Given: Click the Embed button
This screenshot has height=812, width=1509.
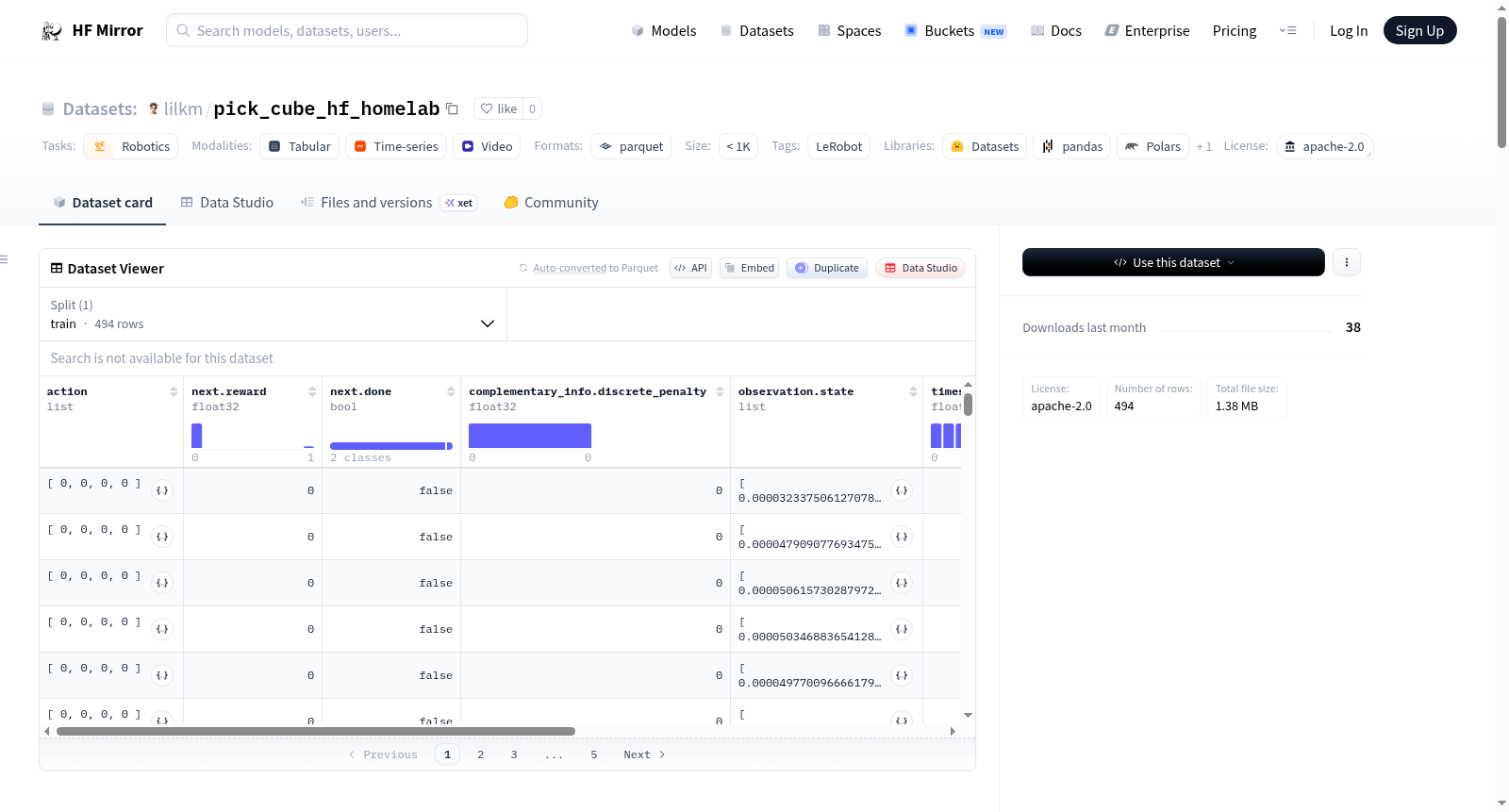Looking at the screenshot, I should pos(749,268).
